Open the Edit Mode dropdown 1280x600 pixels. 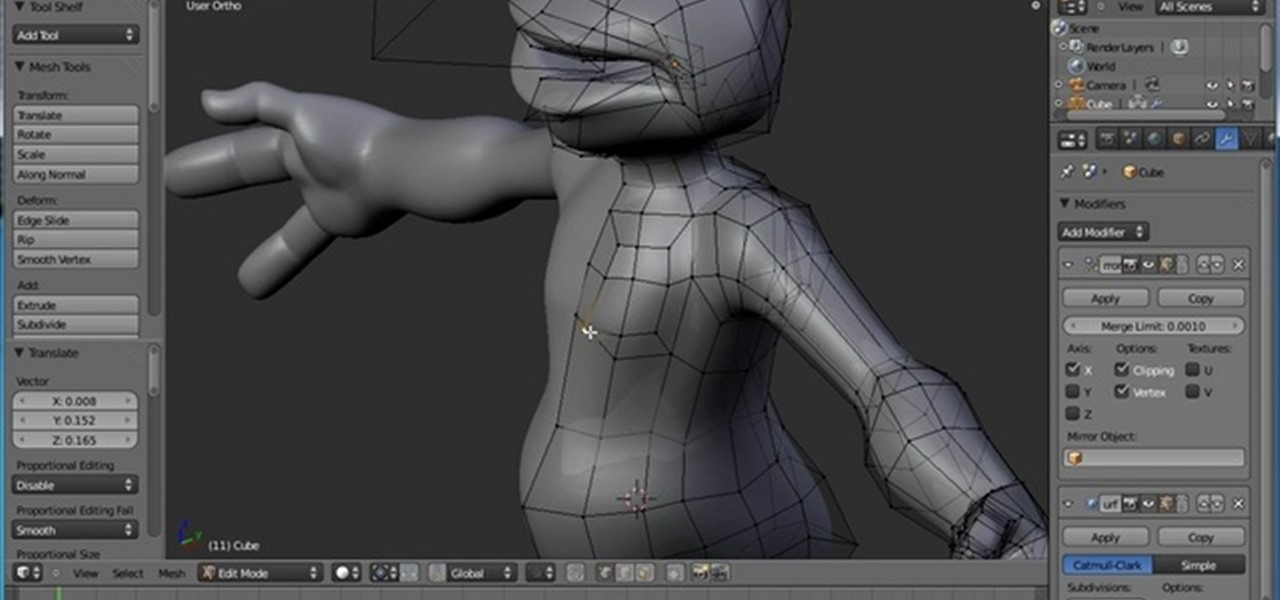coord(260,573)
